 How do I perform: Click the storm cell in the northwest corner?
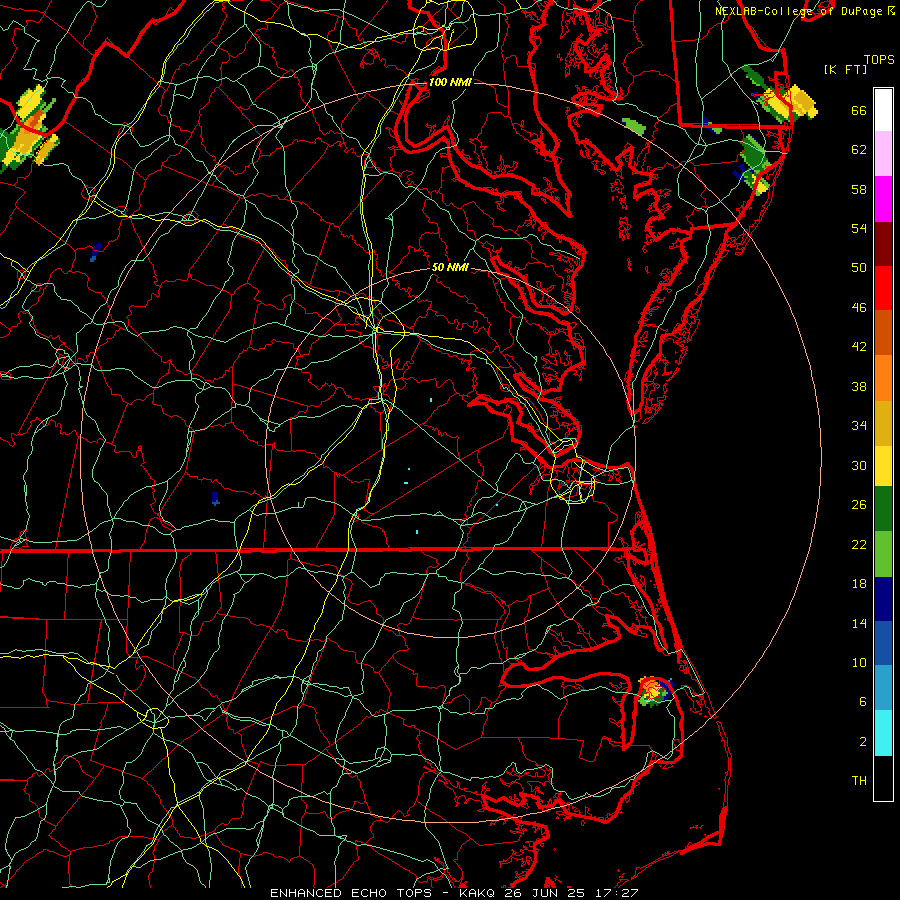(x=29, y=129)
